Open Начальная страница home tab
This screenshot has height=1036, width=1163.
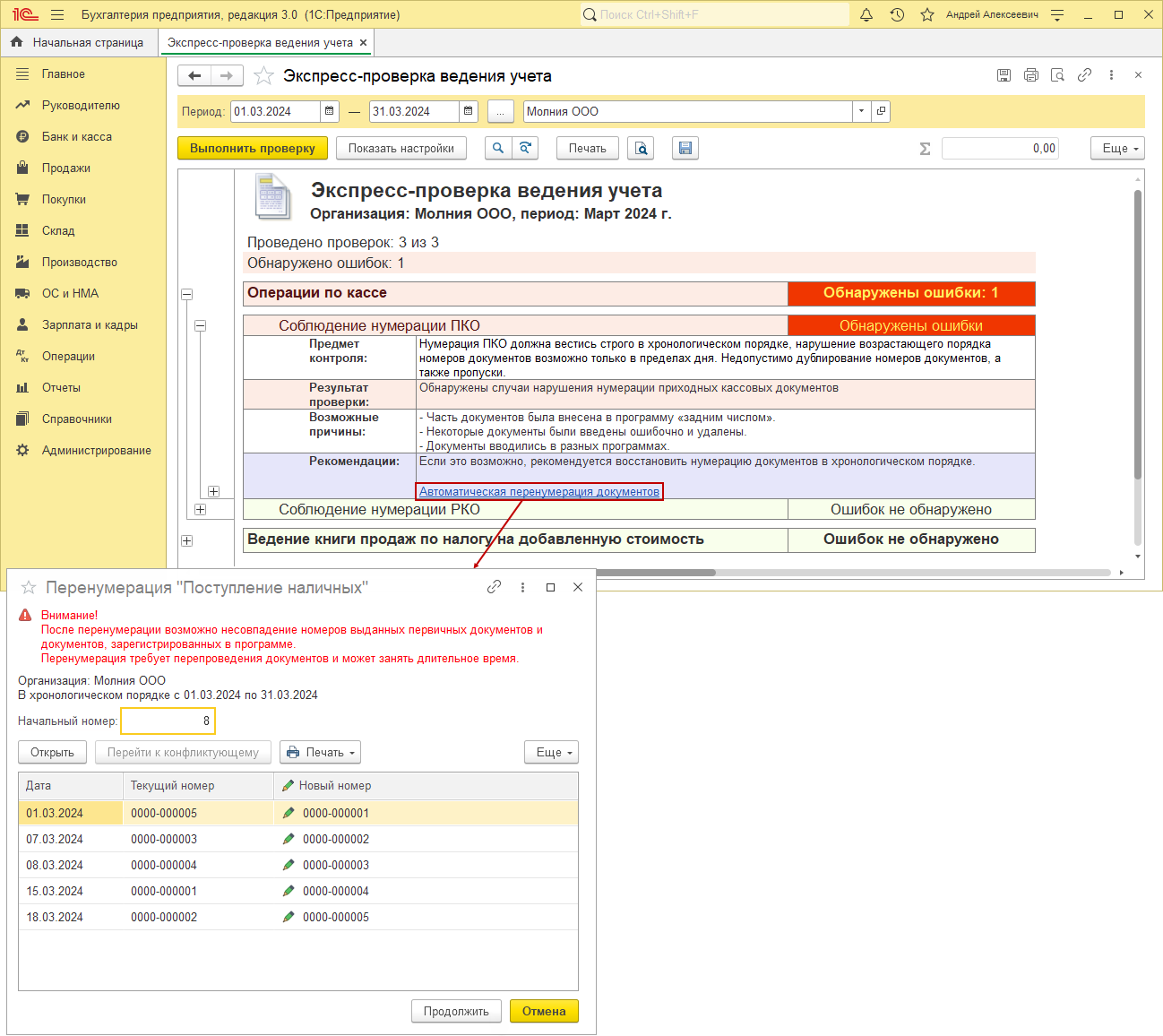click(x=79, y=42)
